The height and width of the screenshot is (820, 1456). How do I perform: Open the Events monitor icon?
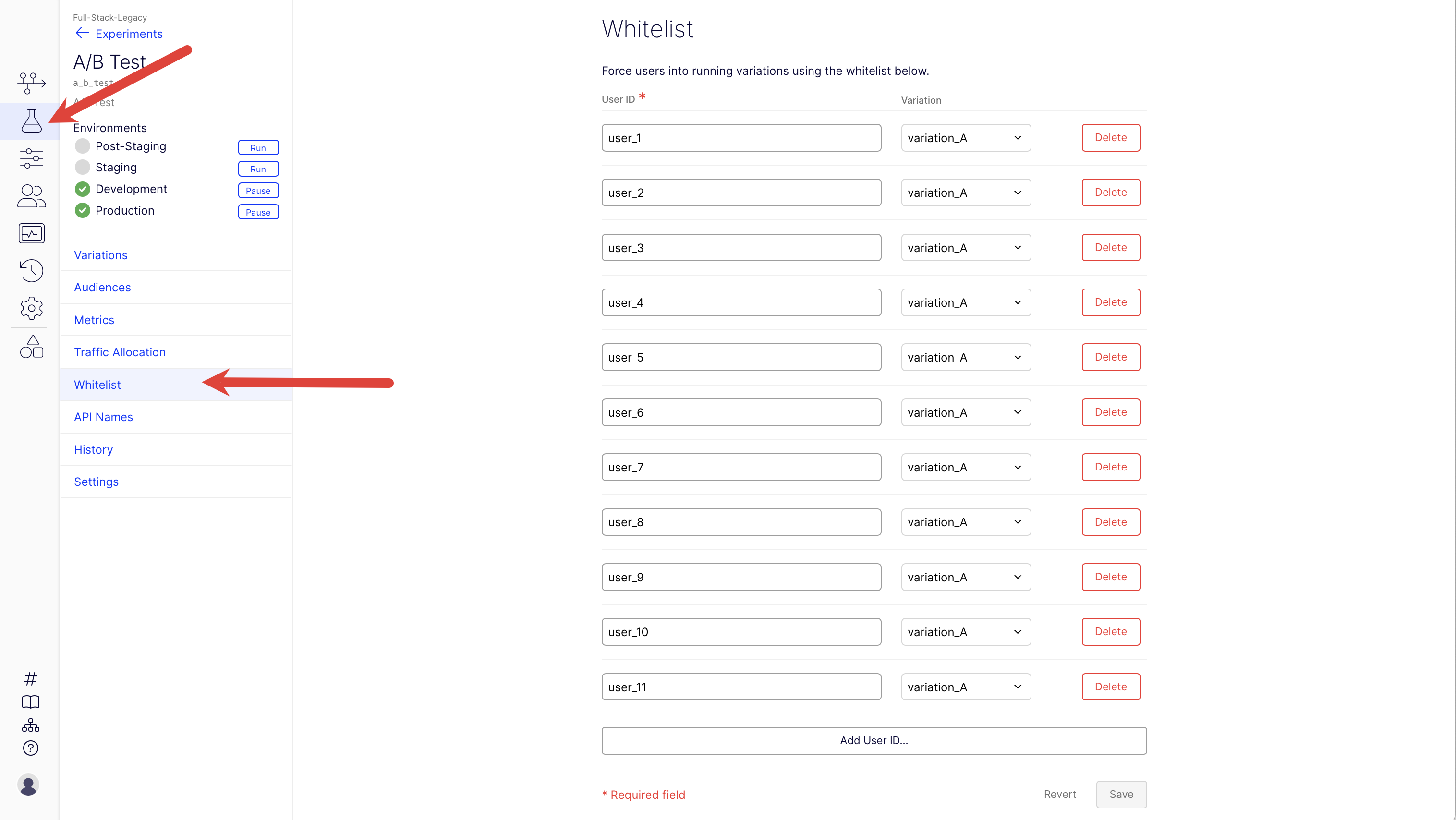[31, 233]
